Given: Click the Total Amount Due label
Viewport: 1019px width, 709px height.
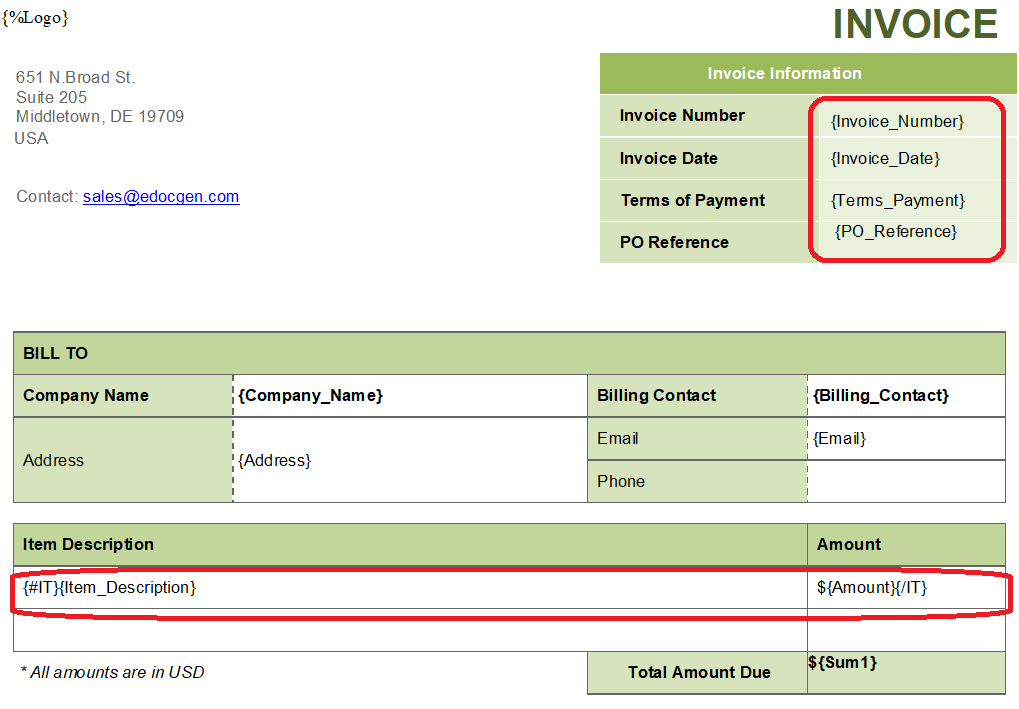Looking at the screenshot, I should [698, 673].
